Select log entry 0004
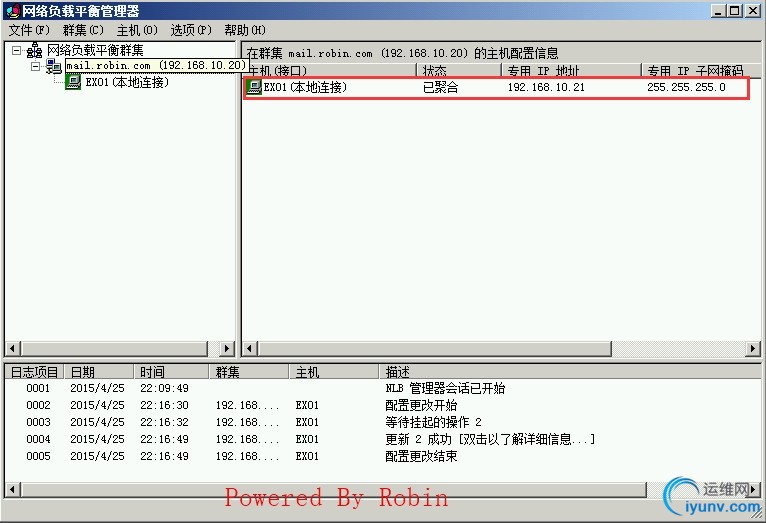The width and height of the screenshot is (766, 523). pyautogui.click(x=383, y=439)
